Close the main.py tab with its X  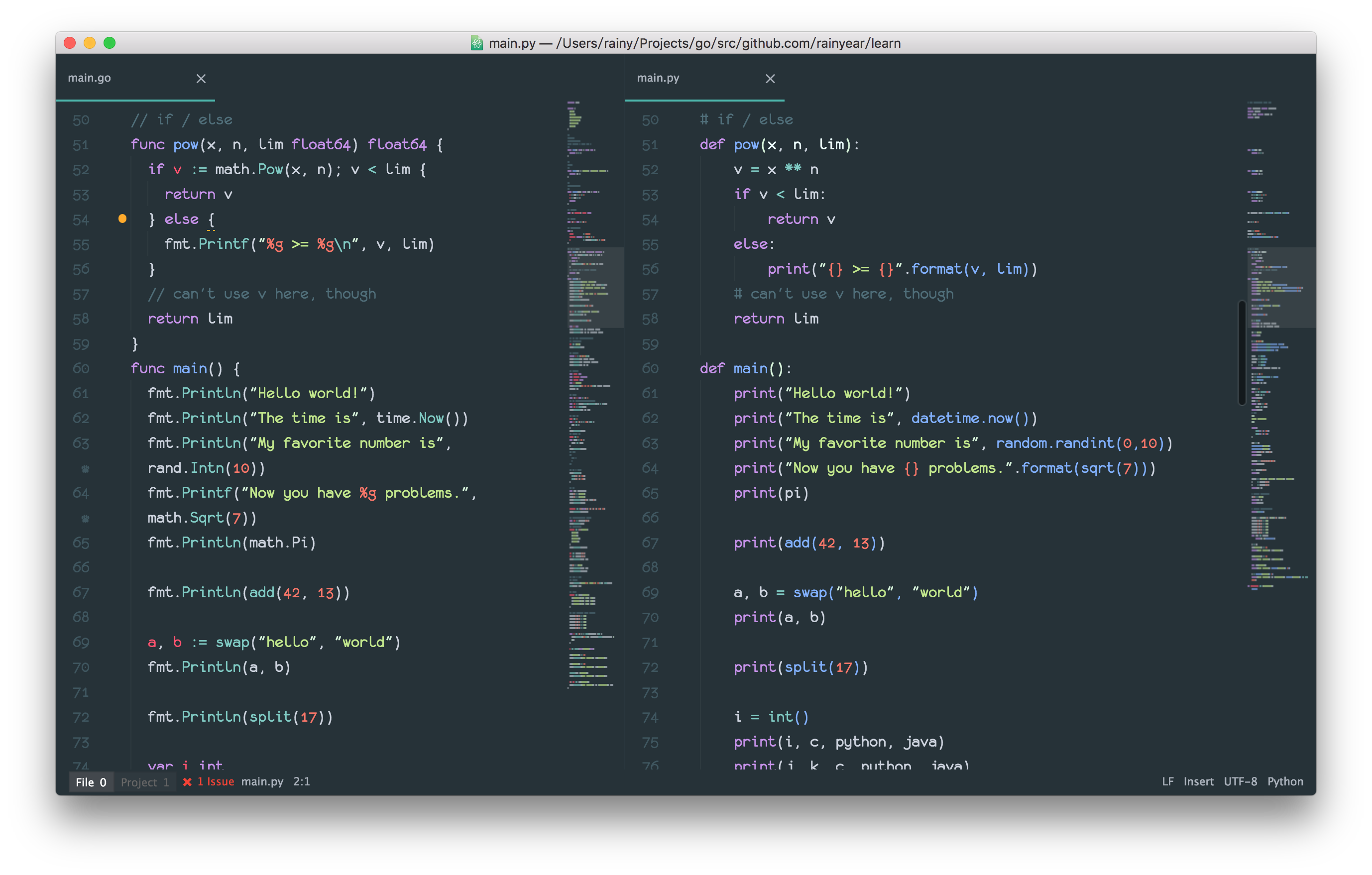point(770,79)
